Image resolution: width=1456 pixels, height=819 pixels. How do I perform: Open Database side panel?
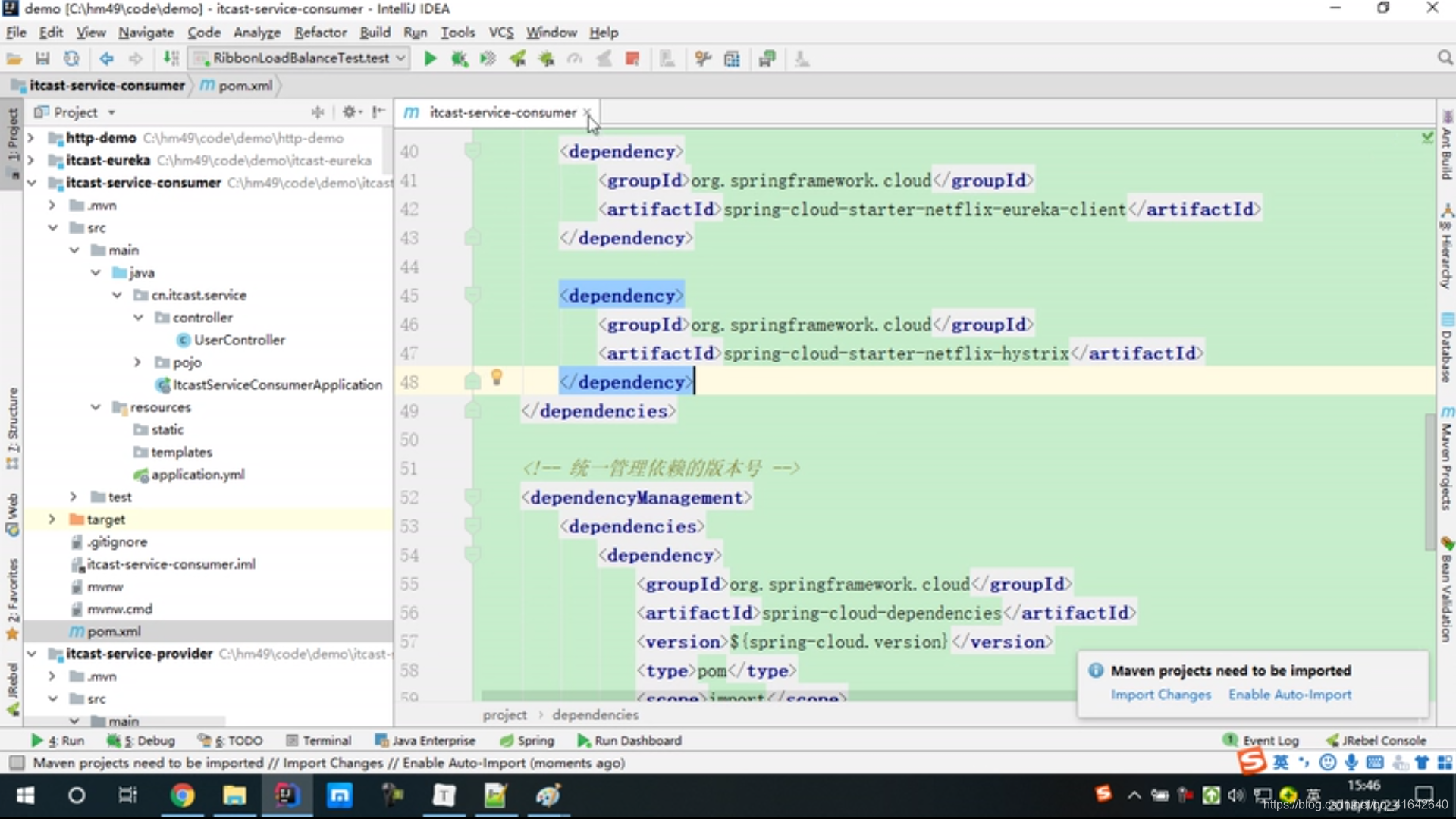[x=1447, y=347]
